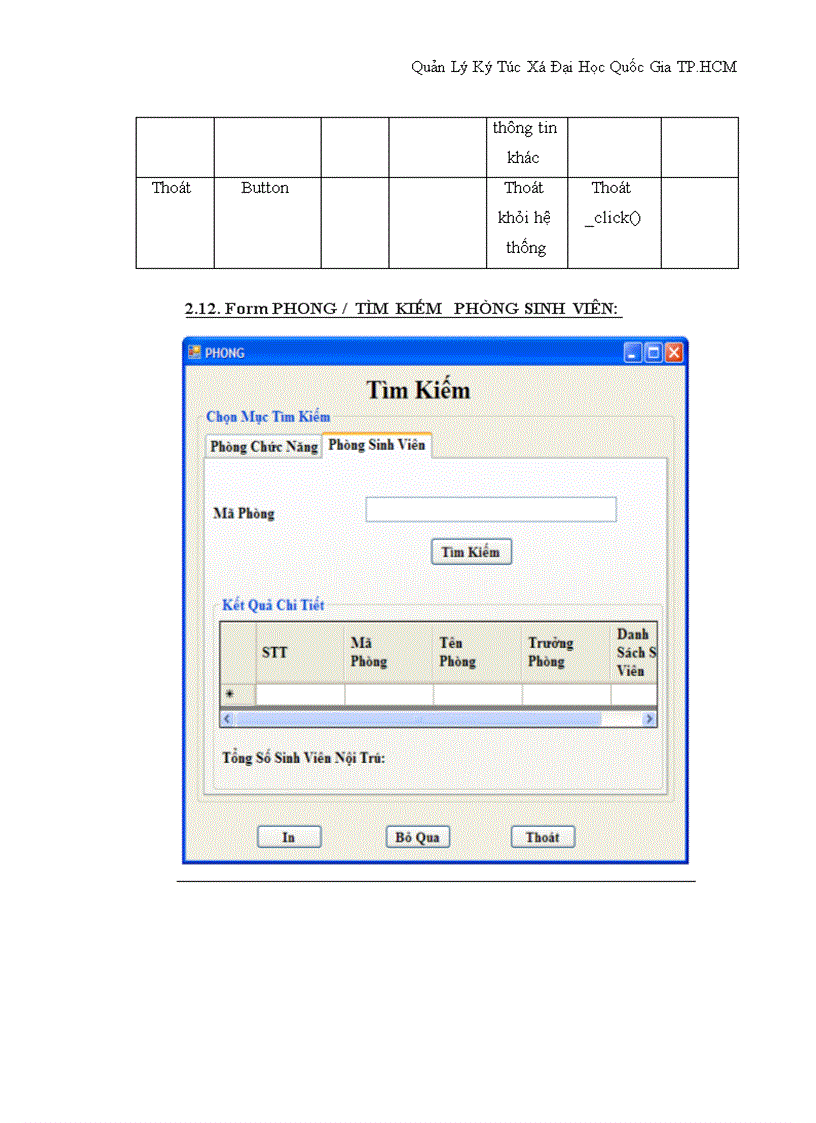816x1123 pixels.
Task: Click the right arrow of the horizontal scrollbar
Action: pos(649,718)
